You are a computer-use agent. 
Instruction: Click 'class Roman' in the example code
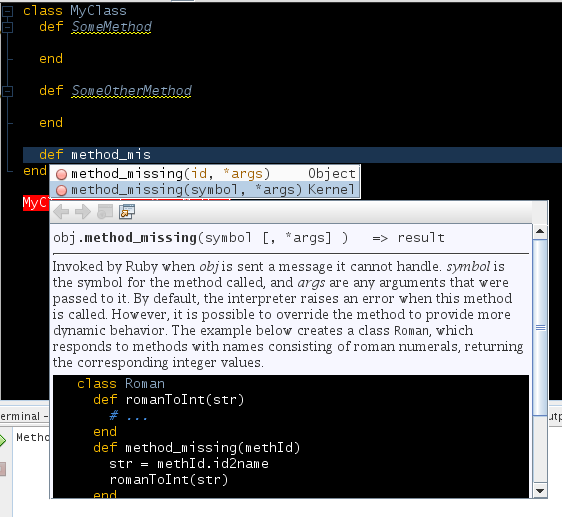[121, 384]
